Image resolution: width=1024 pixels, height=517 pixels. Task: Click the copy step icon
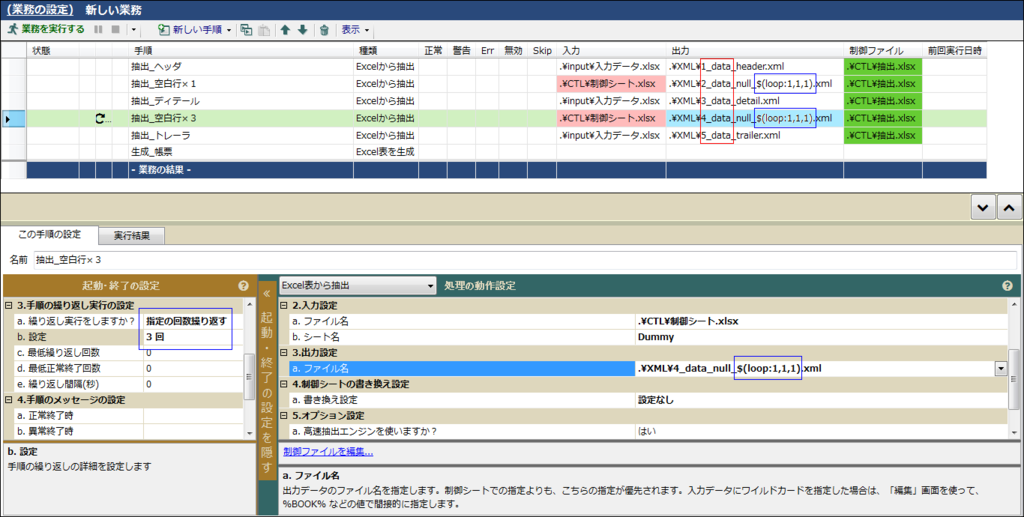(246, 29)
